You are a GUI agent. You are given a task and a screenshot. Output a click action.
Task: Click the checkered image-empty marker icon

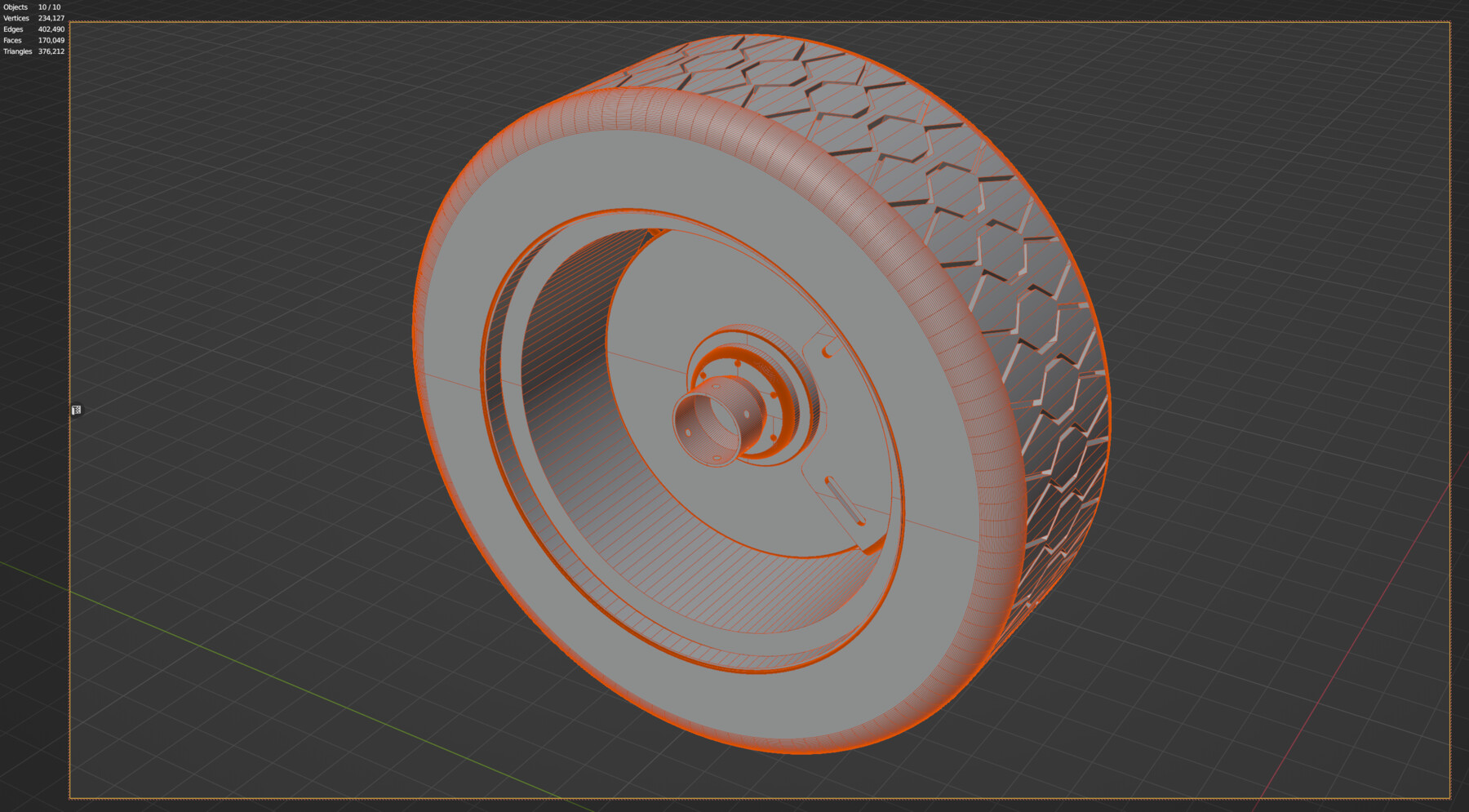pos(78,410)
